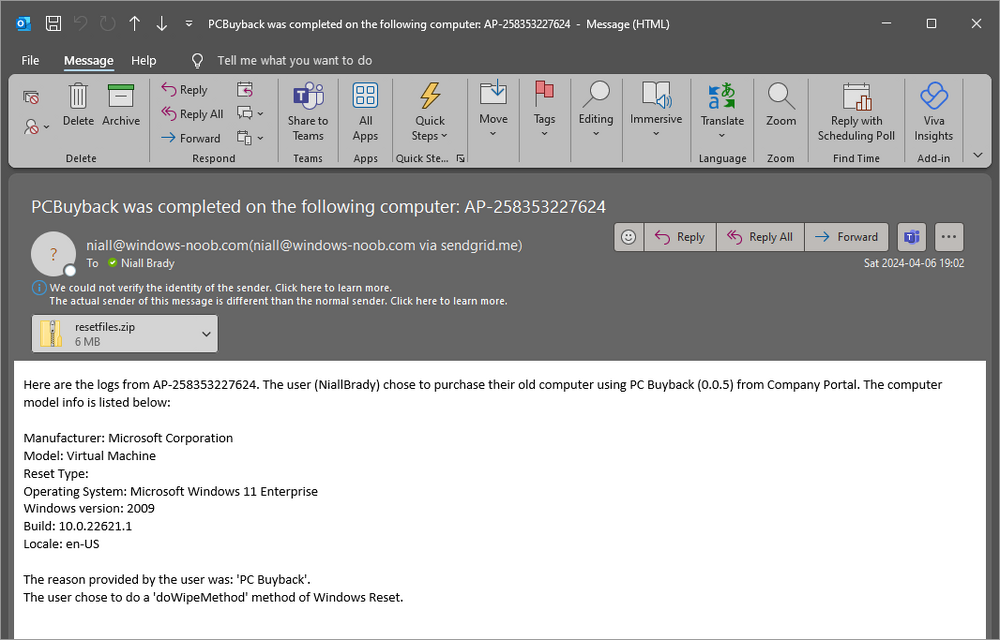Open the More actions ellipsis menu

click(x=949, y=237)
